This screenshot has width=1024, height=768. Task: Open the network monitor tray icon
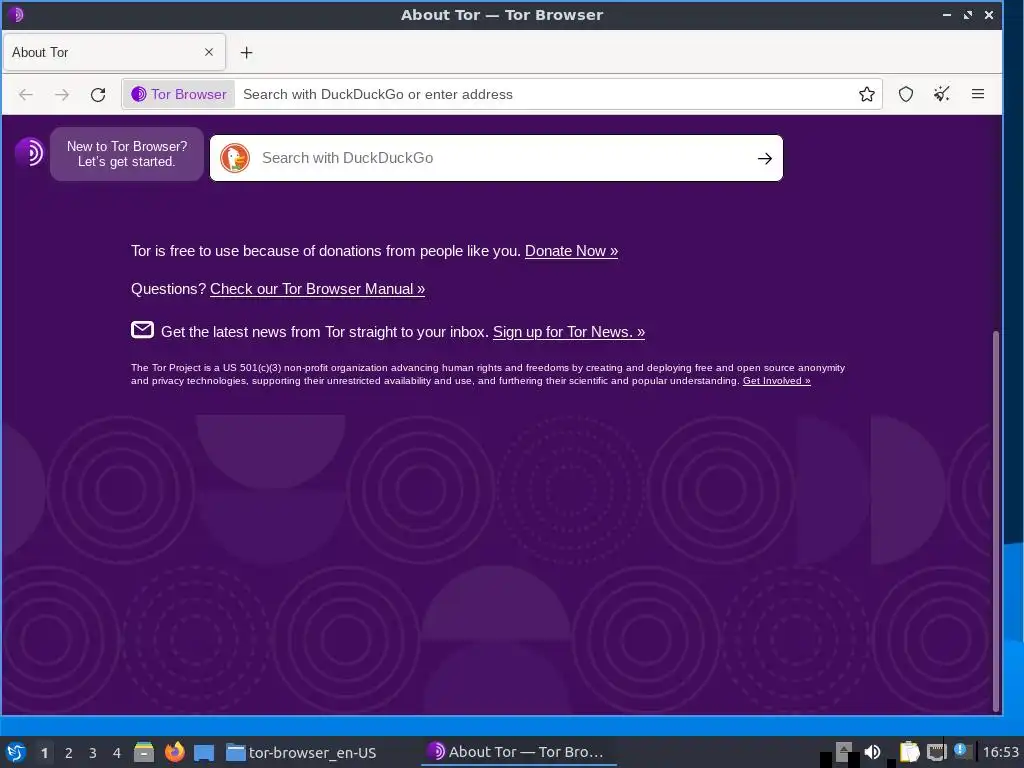pyautogui.click(x=936, y=752)
